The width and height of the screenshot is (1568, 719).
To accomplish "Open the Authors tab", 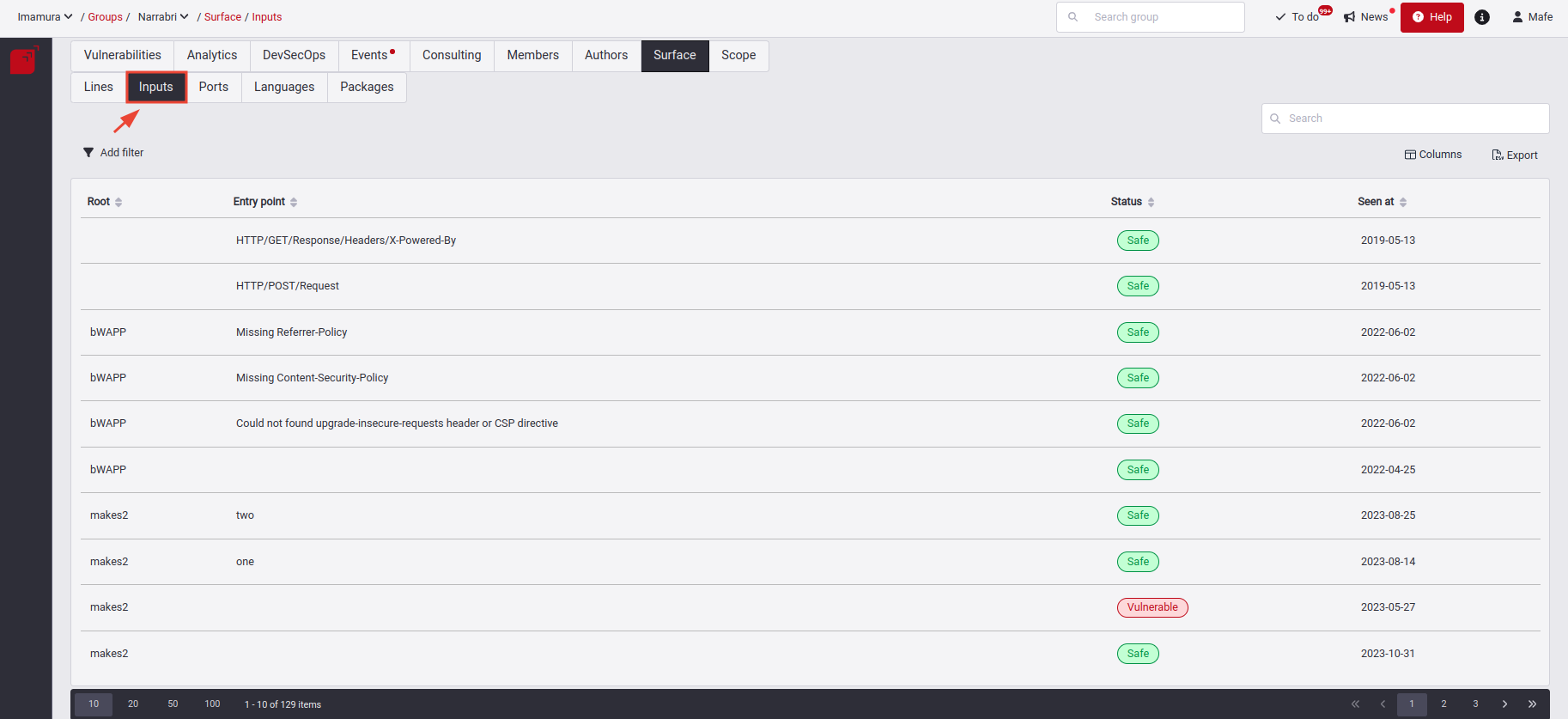I will (606, 56).
